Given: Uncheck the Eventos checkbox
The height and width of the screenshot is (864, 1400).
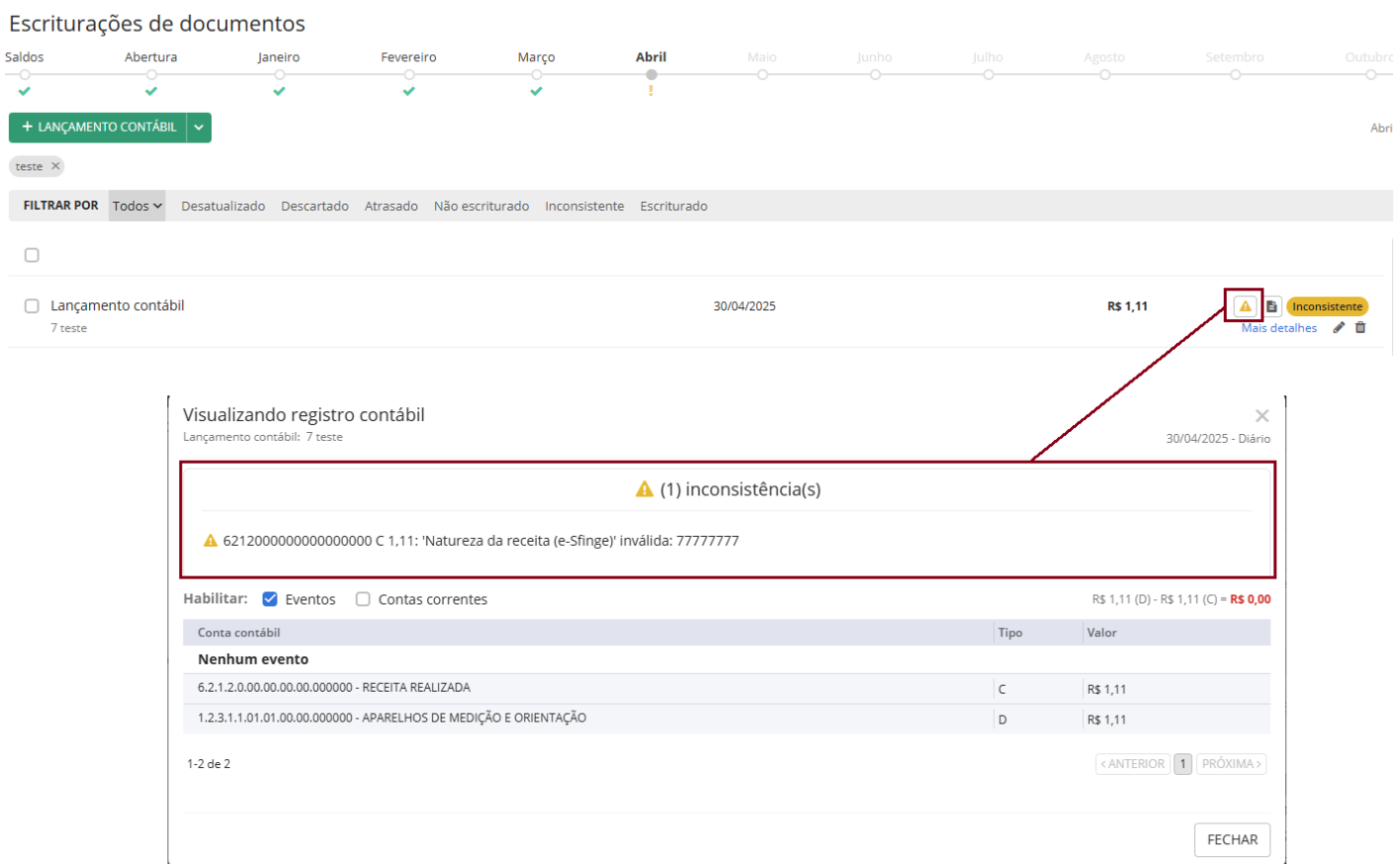Looking at the screenshot, I should point(270,599).
